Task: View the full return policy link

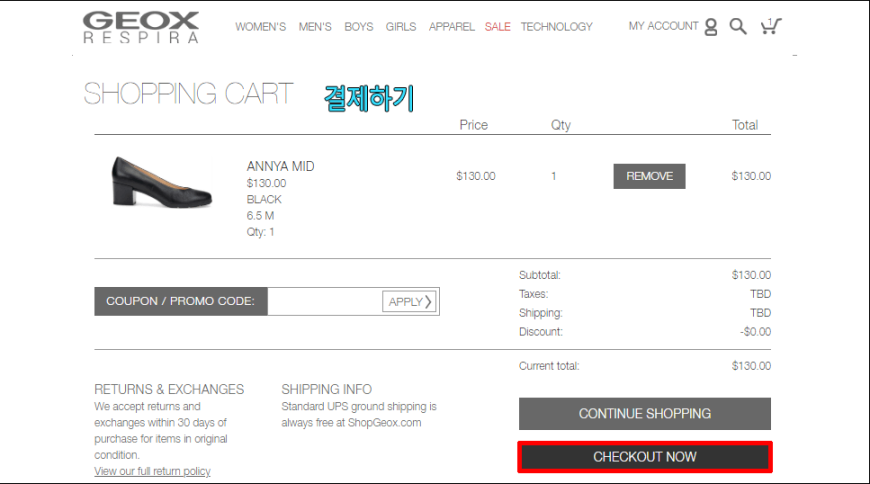Action: (152, 471)
